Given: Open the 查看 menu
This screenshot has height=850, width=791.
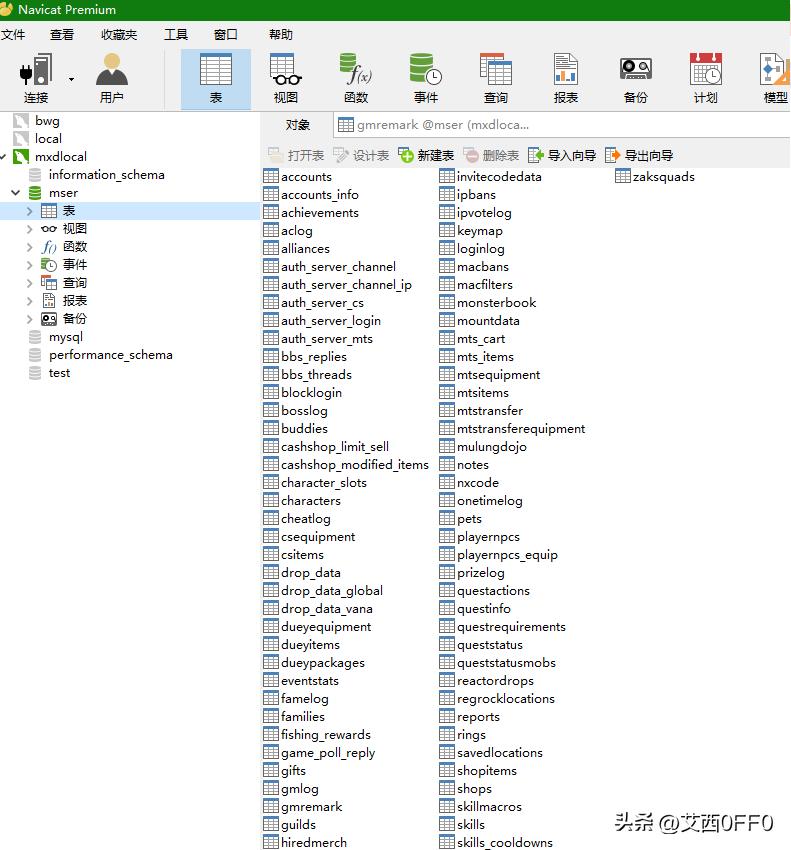Looking at the screenshot, I should [62, 35].
